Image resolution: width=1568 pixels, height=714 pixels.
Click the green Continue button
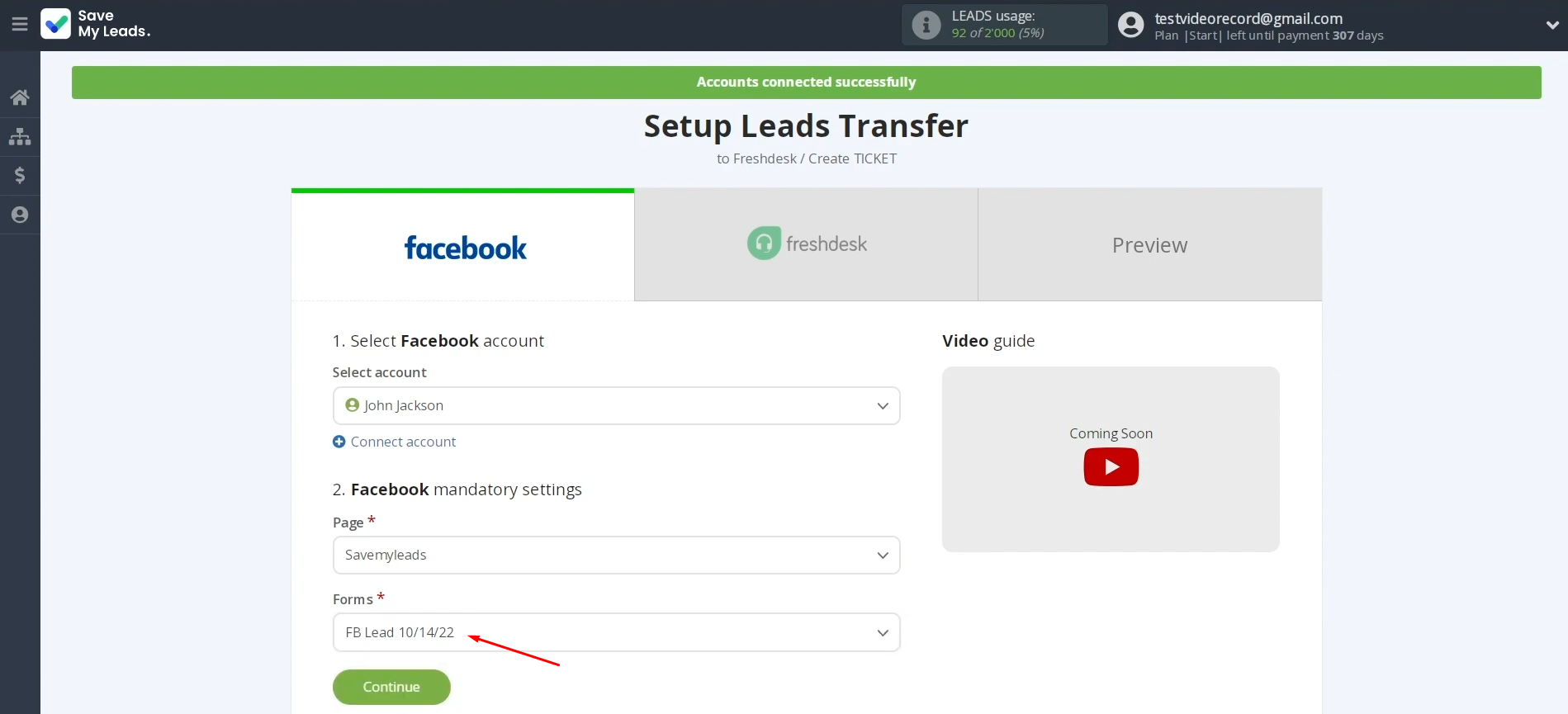pyautogui.click(x=391, y=687)
